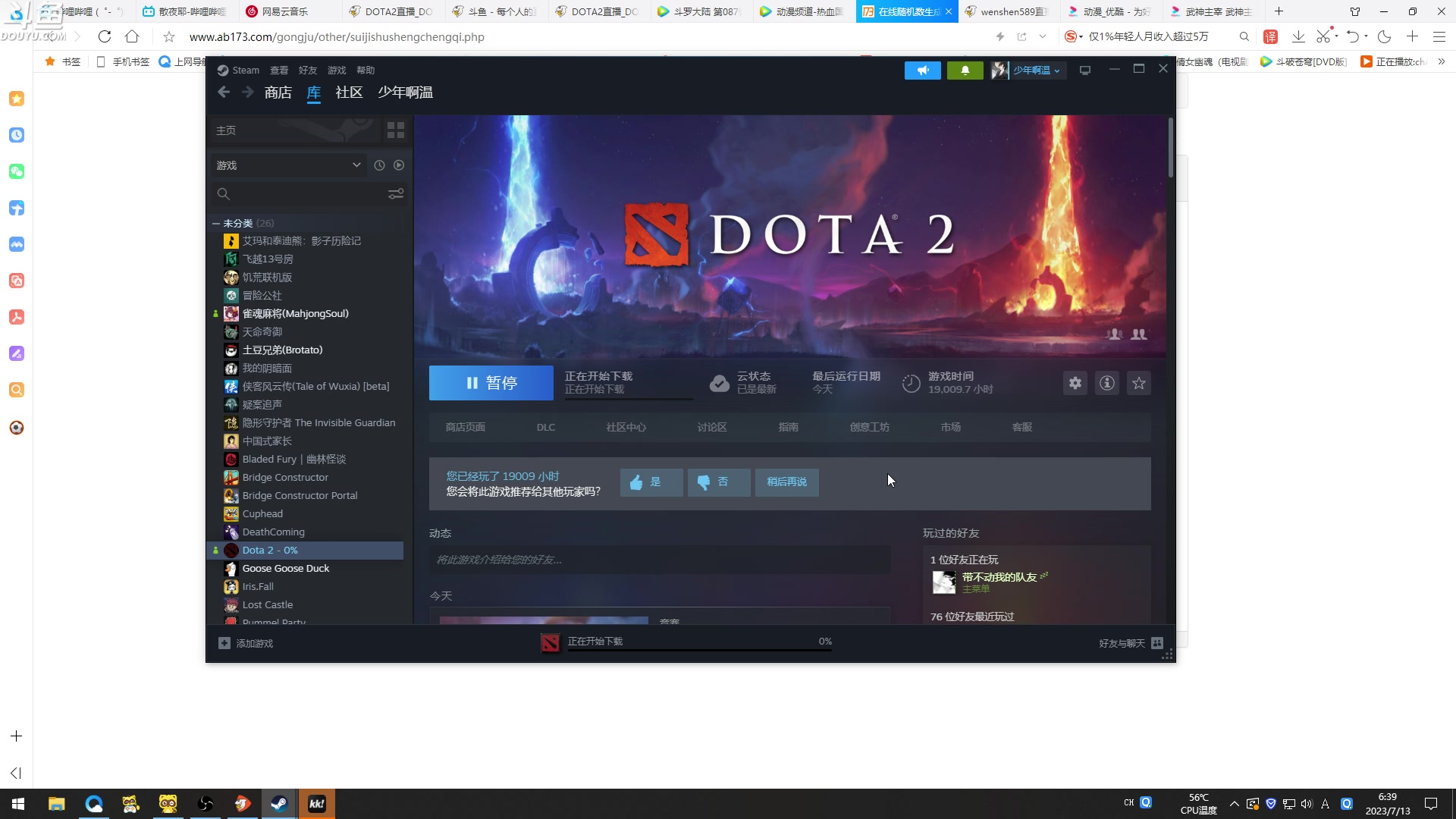
Task: Open advanced filter icon in search bar
Action: 395,194
